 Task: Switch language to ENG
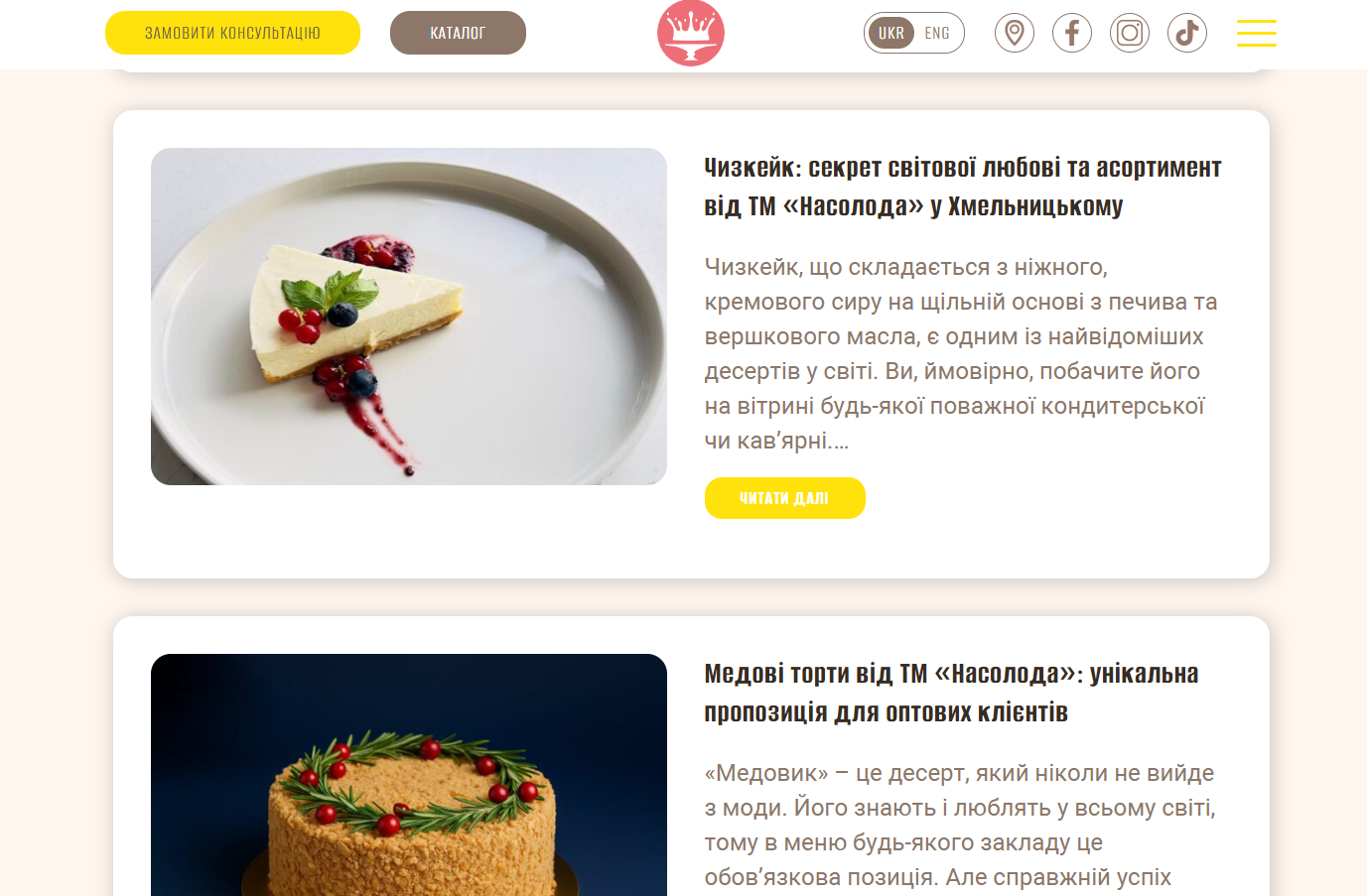pos(937,33)
